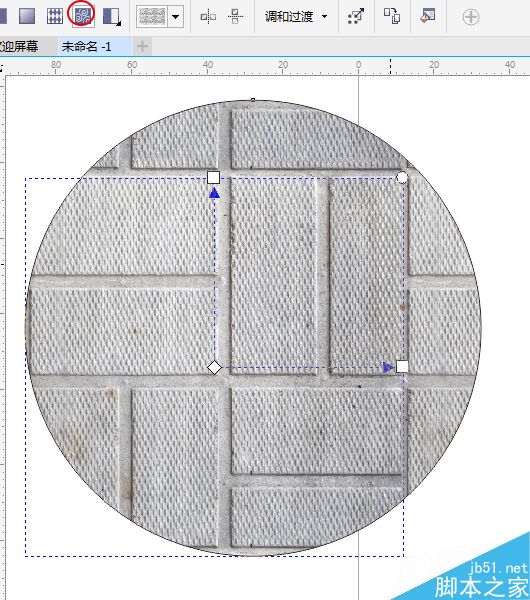Add a new document tab with plus
Screen dimensions: 530x600
[x=142, y=47]
